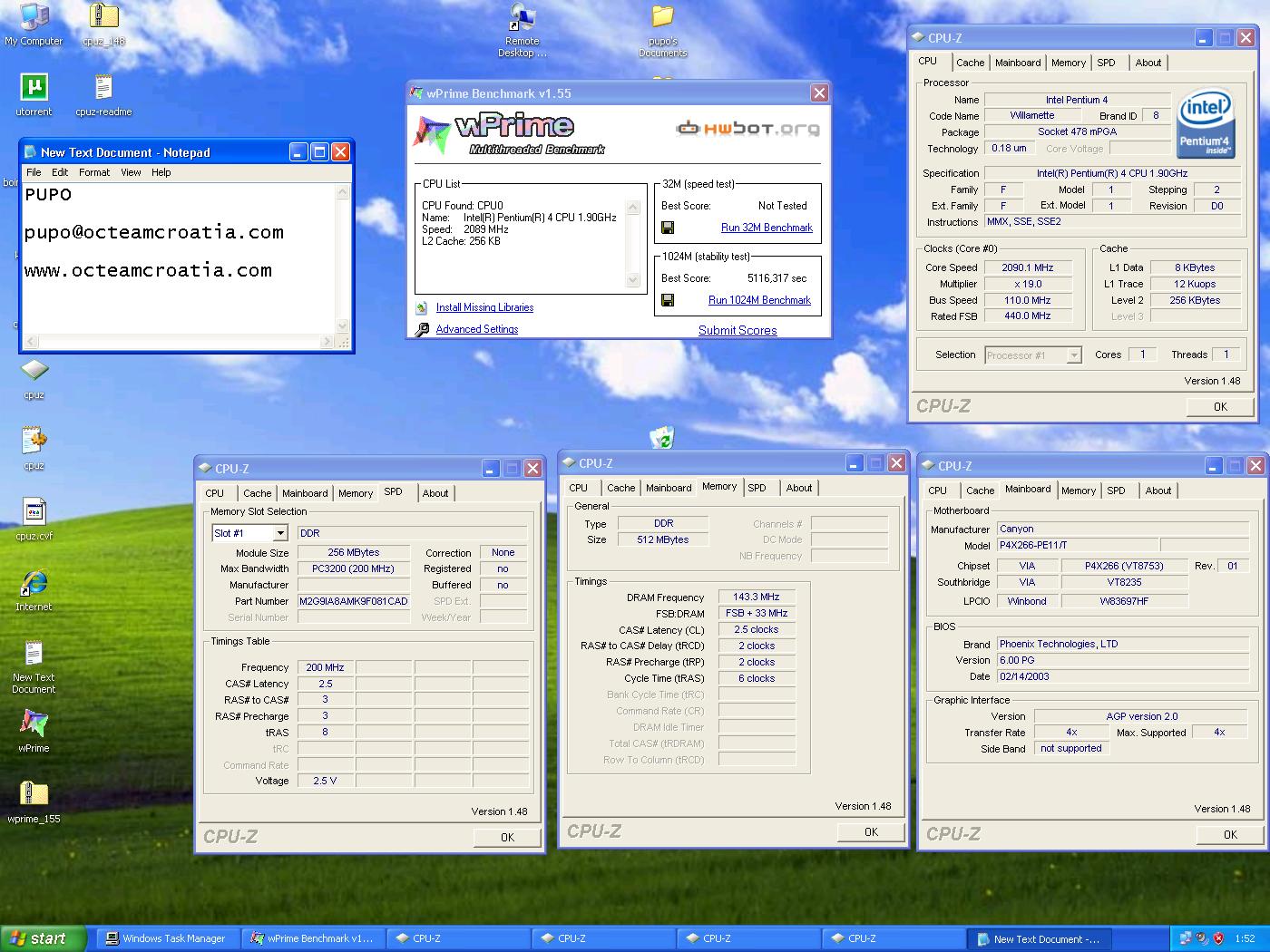The height and width of the screenshot is (952, 1270).
Task: Open the Format menu in Notepad
Action: [x=94, y=172]
